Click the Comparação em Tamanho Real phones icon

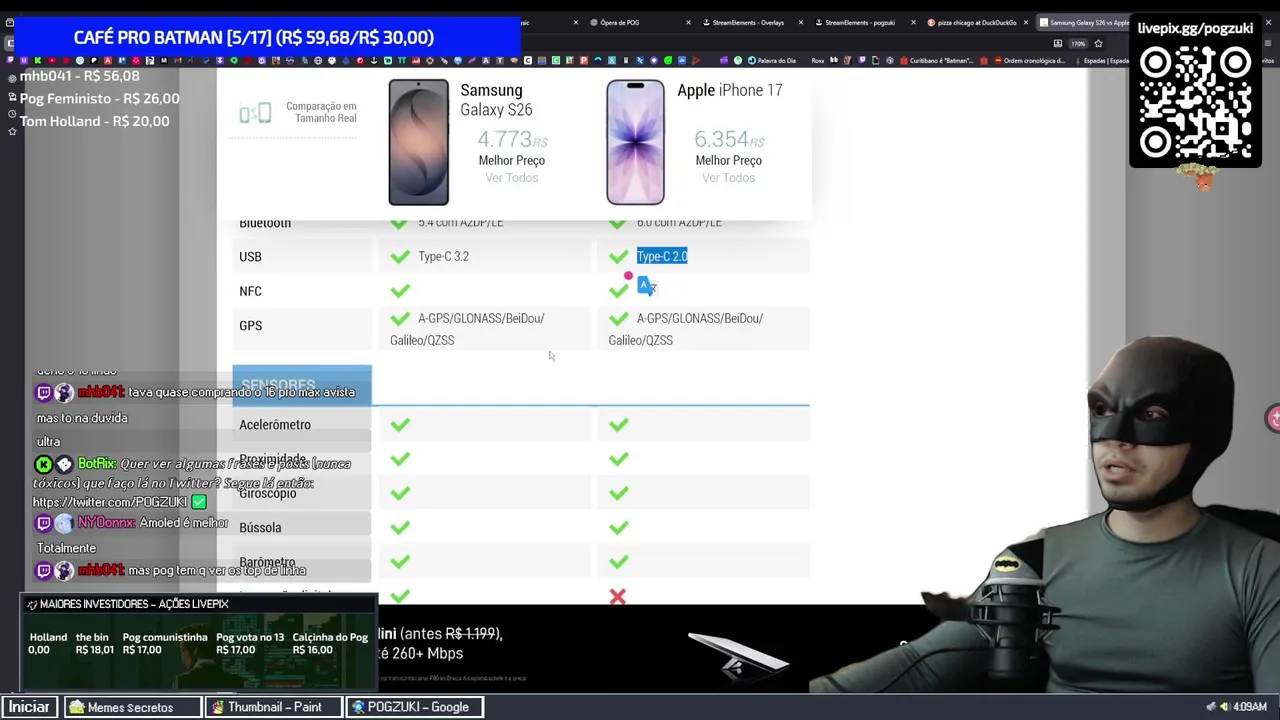(x=255, y=113)
